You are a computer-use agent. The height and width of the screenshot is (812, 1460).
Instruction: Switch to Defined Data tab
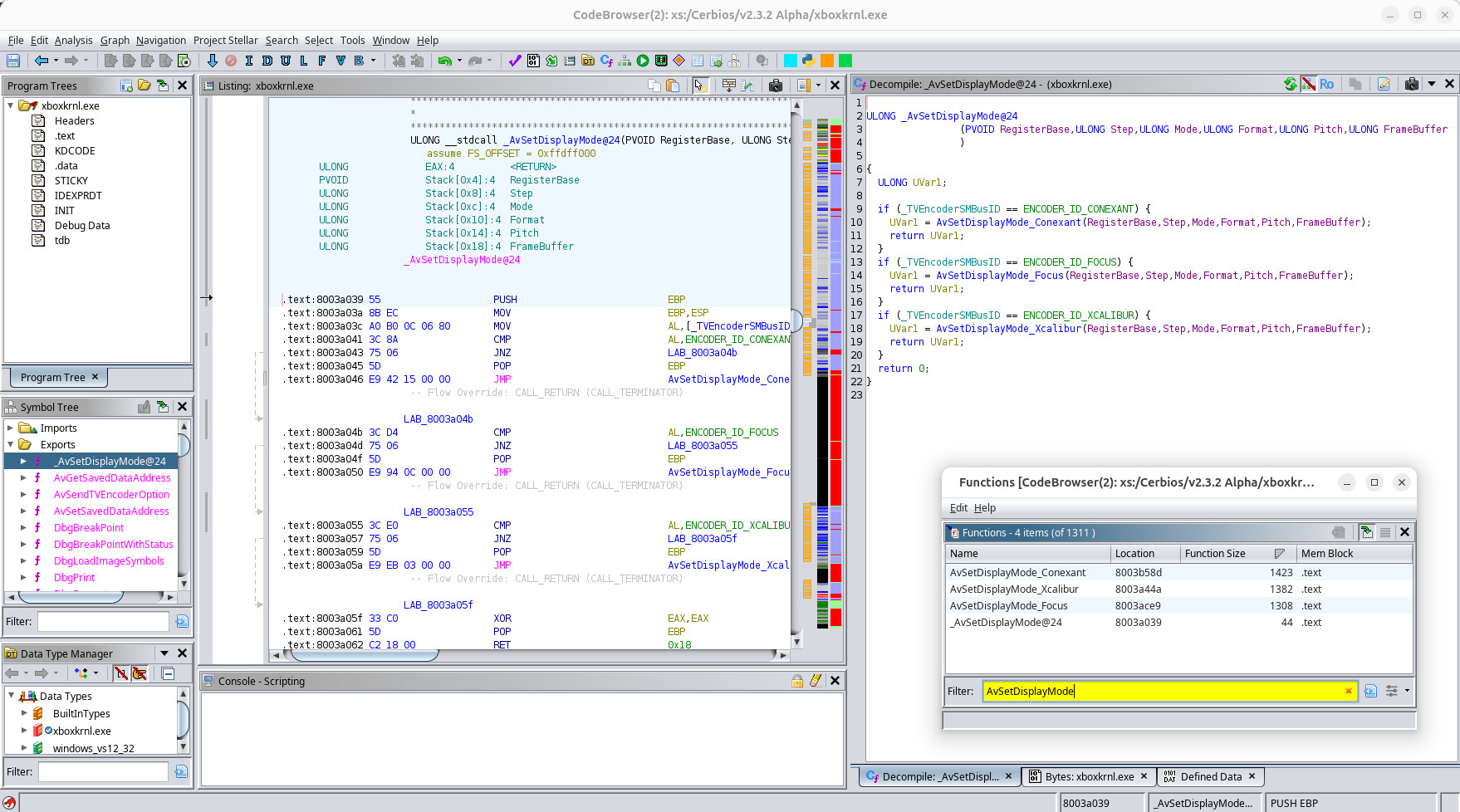click(x=1211, y=776)
